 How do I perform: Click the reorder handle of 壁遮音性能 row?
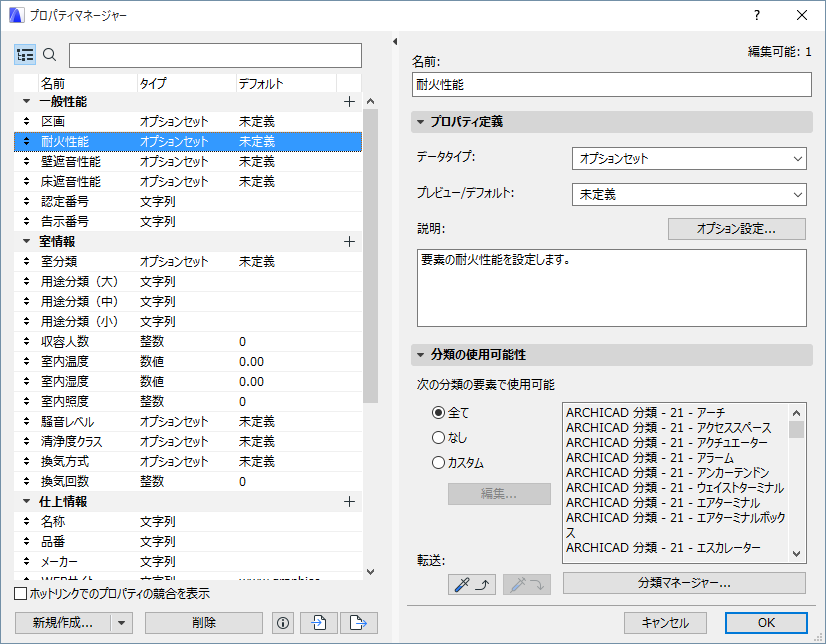(x=26, y=162)
